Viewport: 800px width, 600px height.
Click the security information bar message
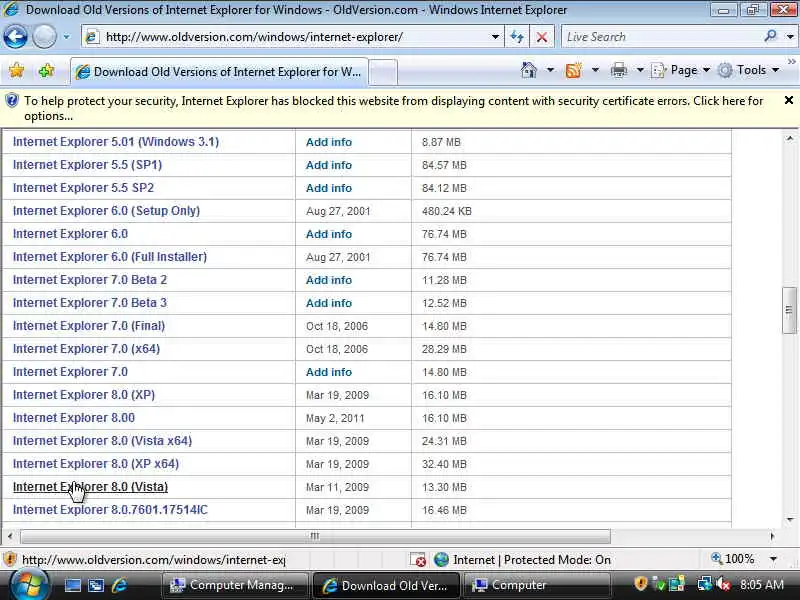393,108
